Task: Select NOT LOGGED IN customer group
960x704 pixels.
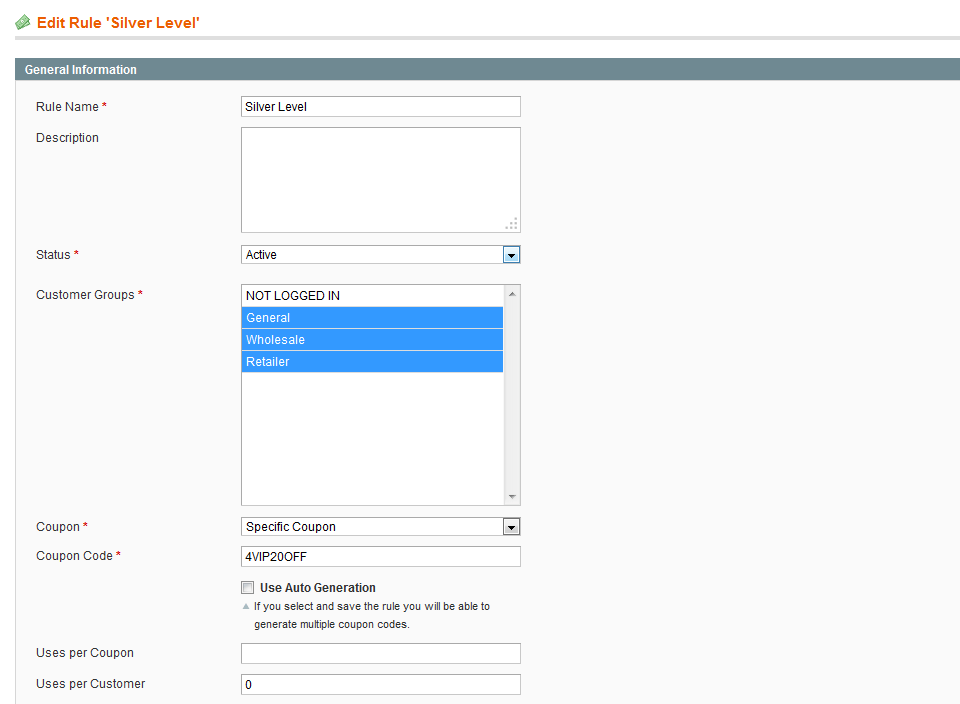Action: tap(372, 296)
